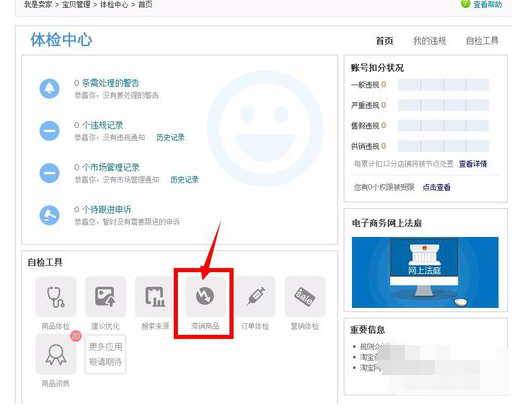Image resolution: width=532 pixels, height=407 pixels.
Task: Click the bell icon for warnings
Action: click(x=50, y=89)
